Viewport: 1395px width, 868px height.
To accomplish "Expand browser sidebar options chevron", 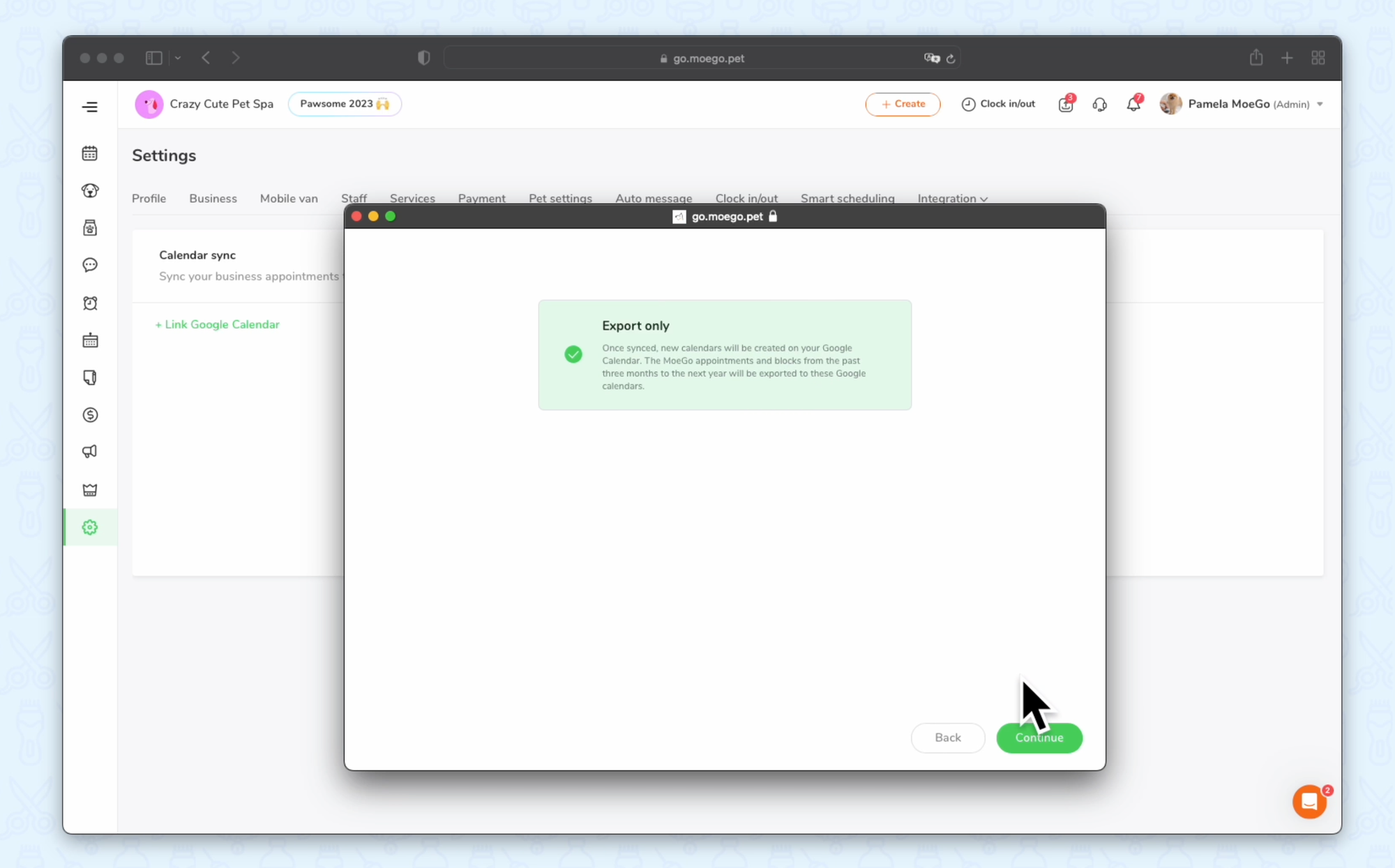I will [x=178, y=58].
